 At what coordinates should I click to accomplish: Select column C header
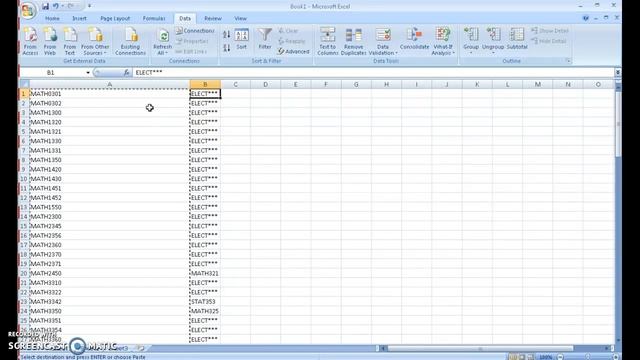tap(236, 84)
